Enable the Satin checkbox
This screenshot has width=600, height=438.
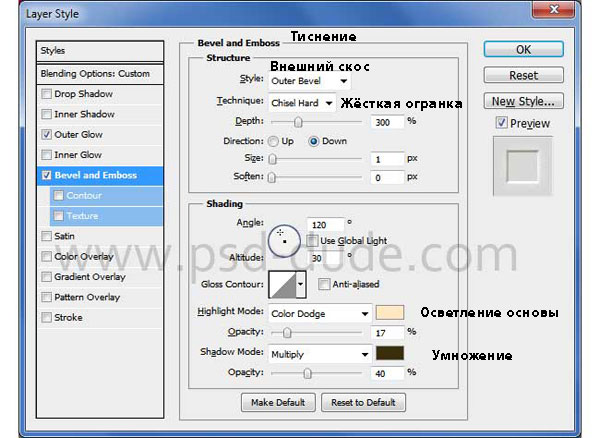(47, 236)
